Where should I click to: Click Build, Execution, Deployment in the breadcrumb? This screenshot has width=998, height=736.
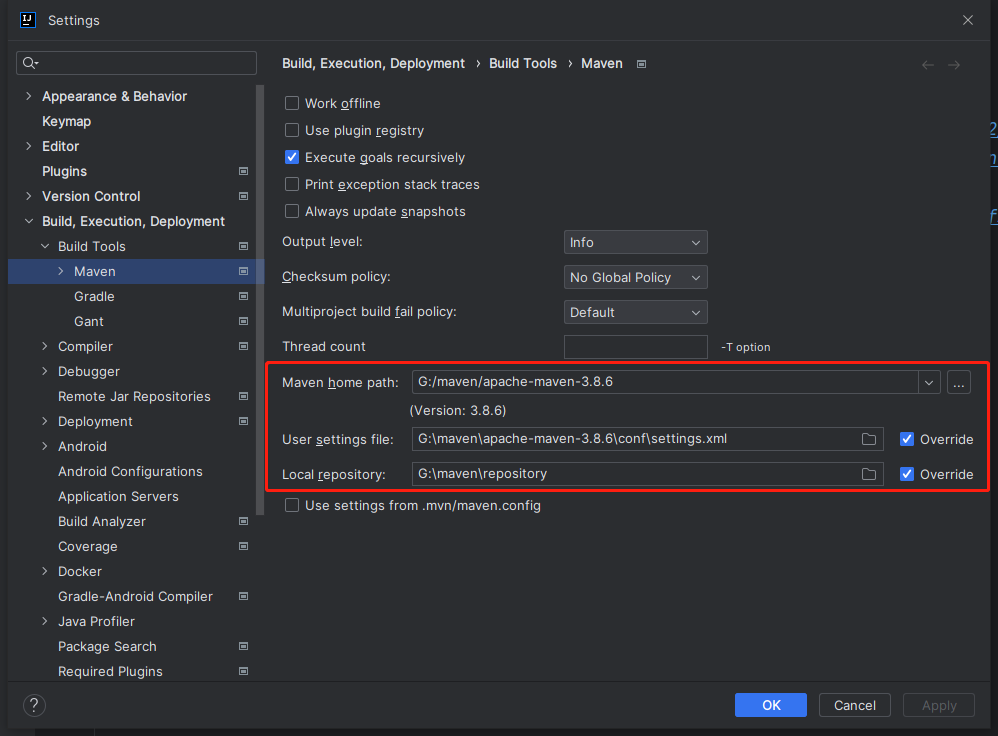click(374, 64)
